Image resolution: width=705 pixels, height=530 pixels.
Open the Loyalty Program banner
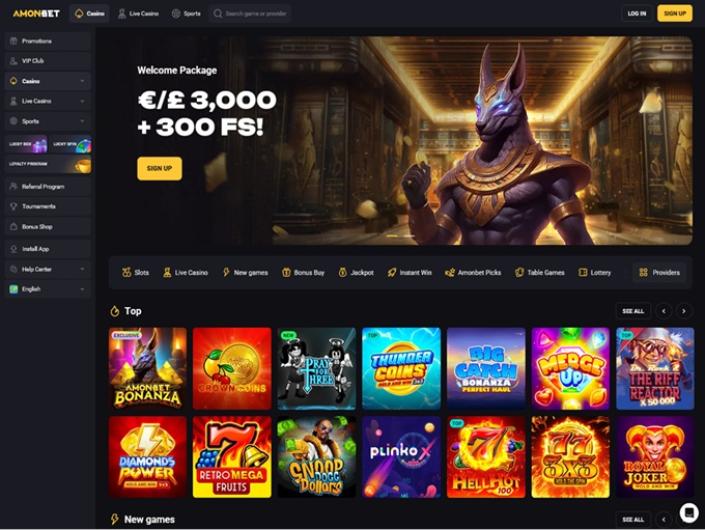[x=48, y=165]
